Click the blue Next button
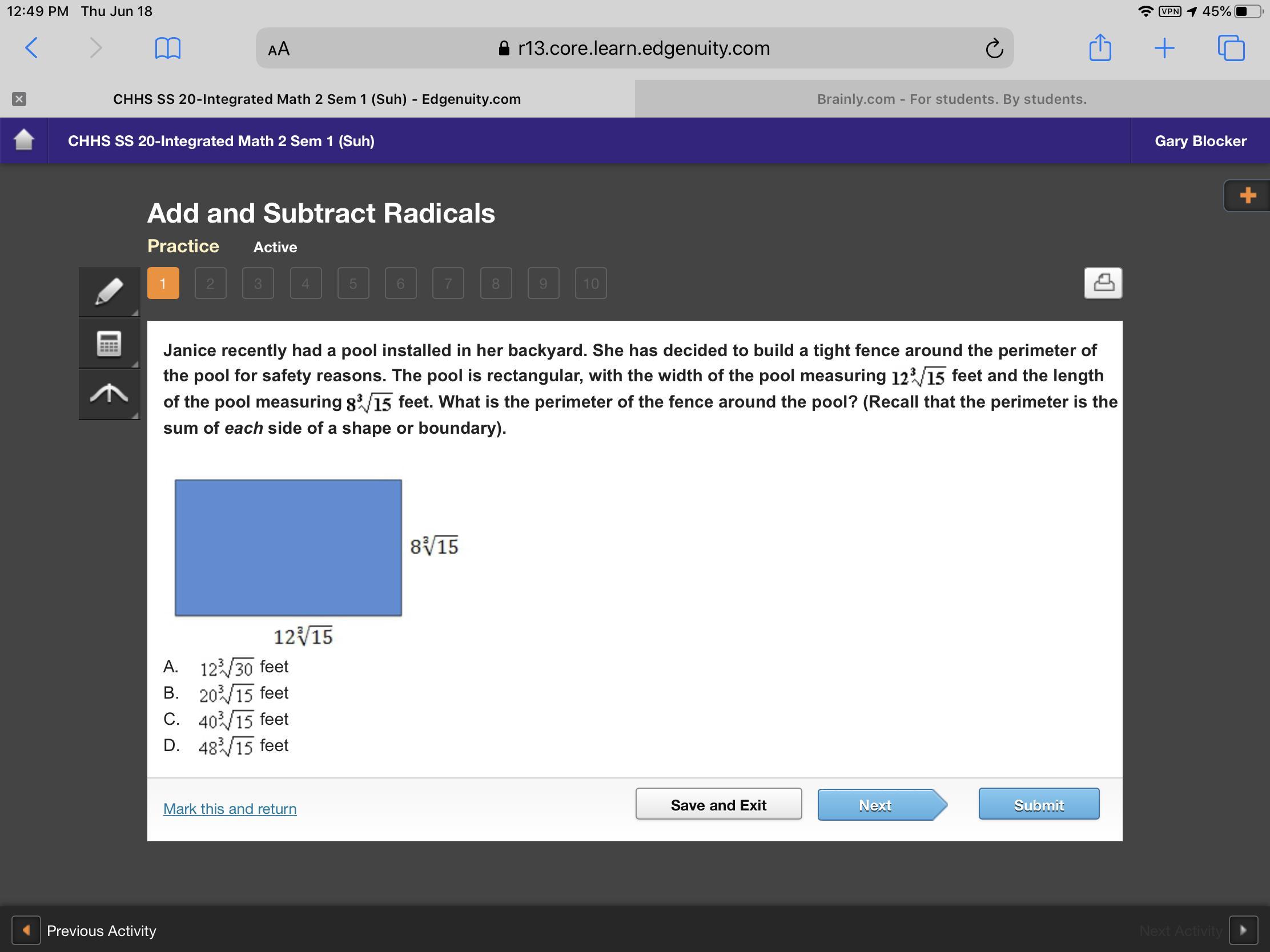 pos(875,805)
